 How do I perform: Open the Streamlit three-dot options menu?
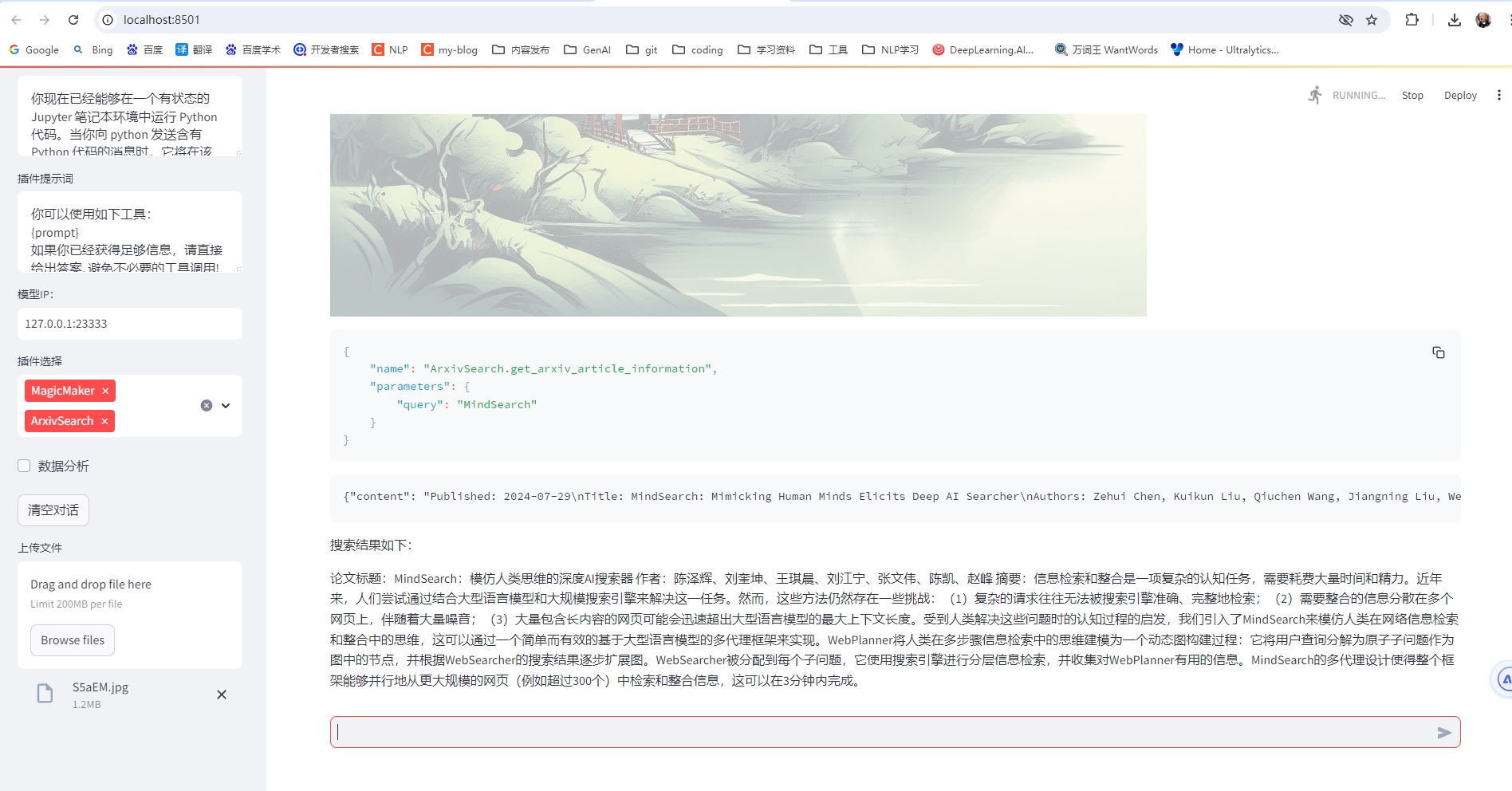coord(1498,94)
